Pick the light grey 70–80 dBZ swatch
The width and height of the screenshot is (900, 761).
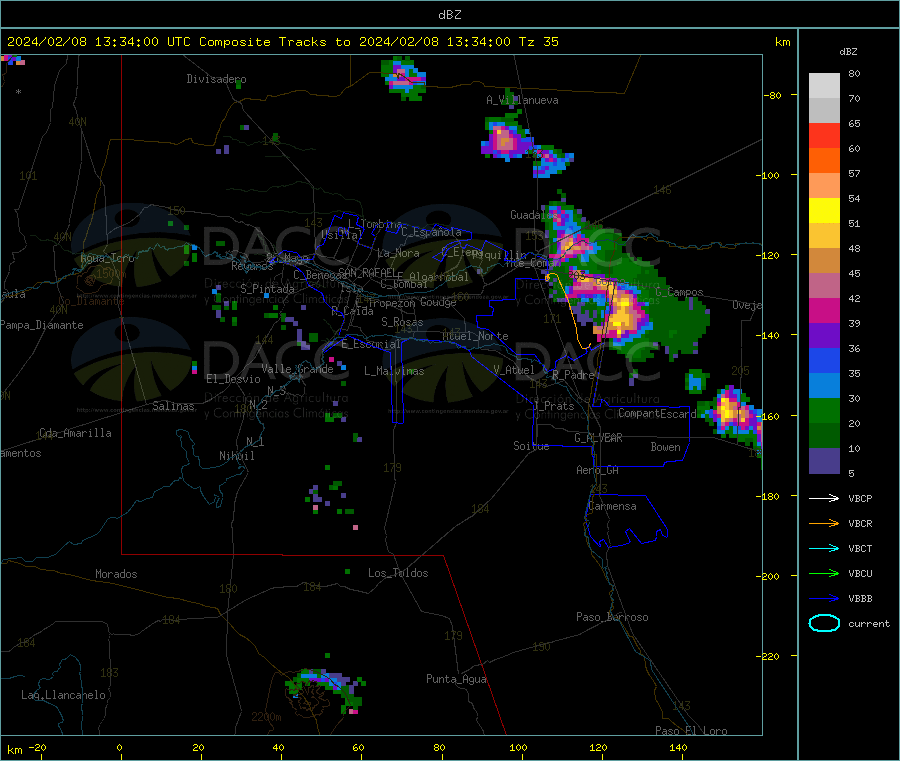(824, 86)
